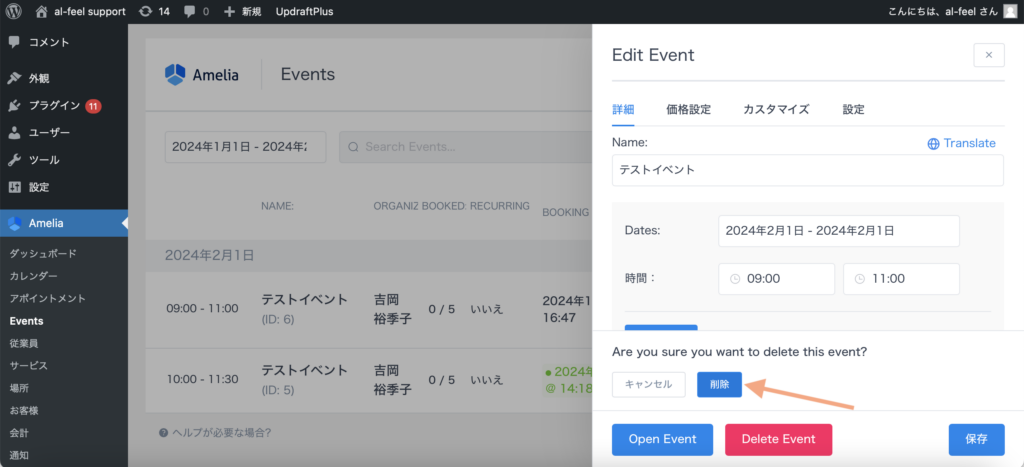Open the Dates range picker field

[x=838, y=230]
